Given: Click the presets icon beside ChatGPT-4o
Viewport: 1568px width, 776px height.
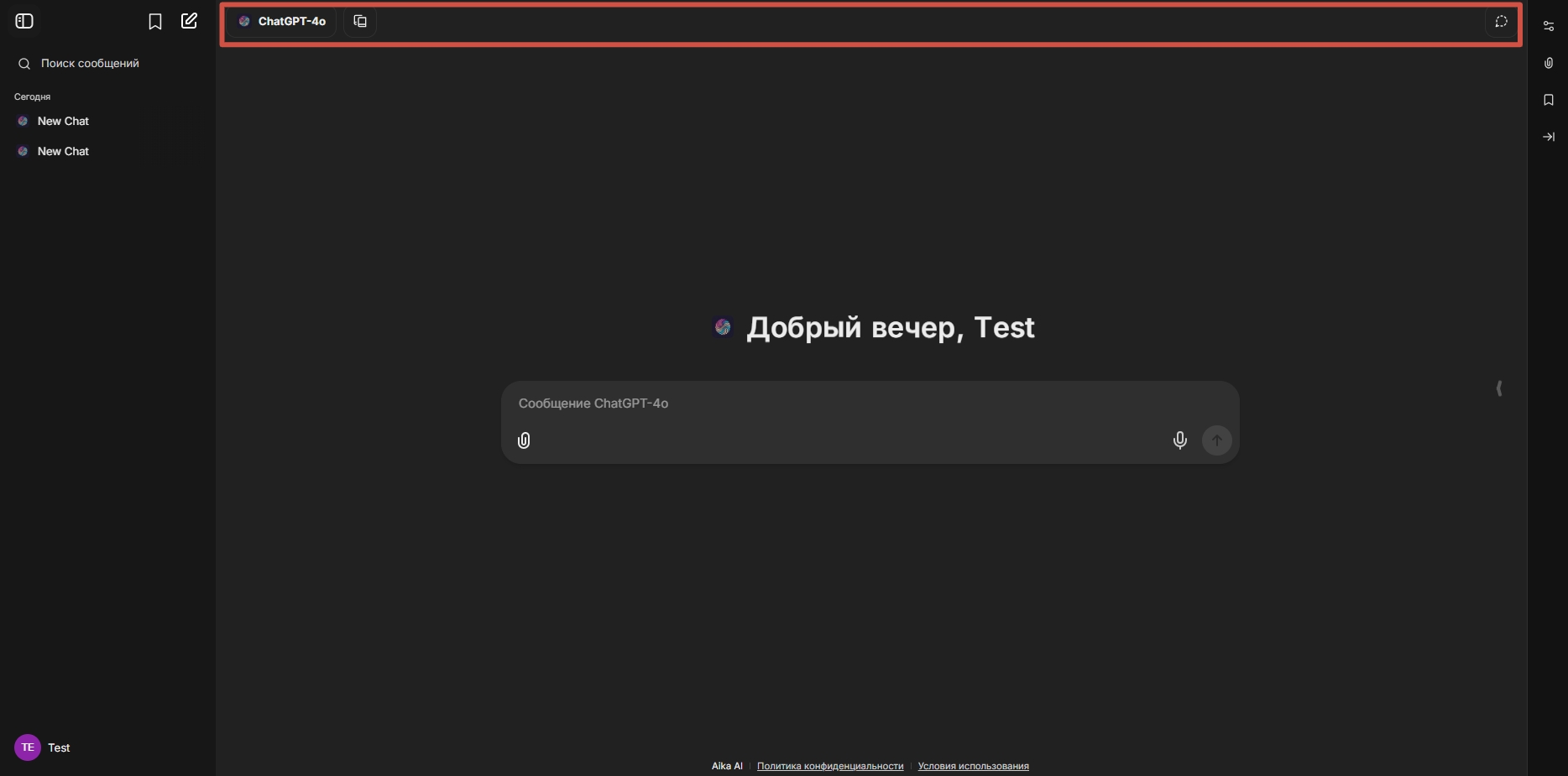Looking at the screenshot, I should 360,22.
